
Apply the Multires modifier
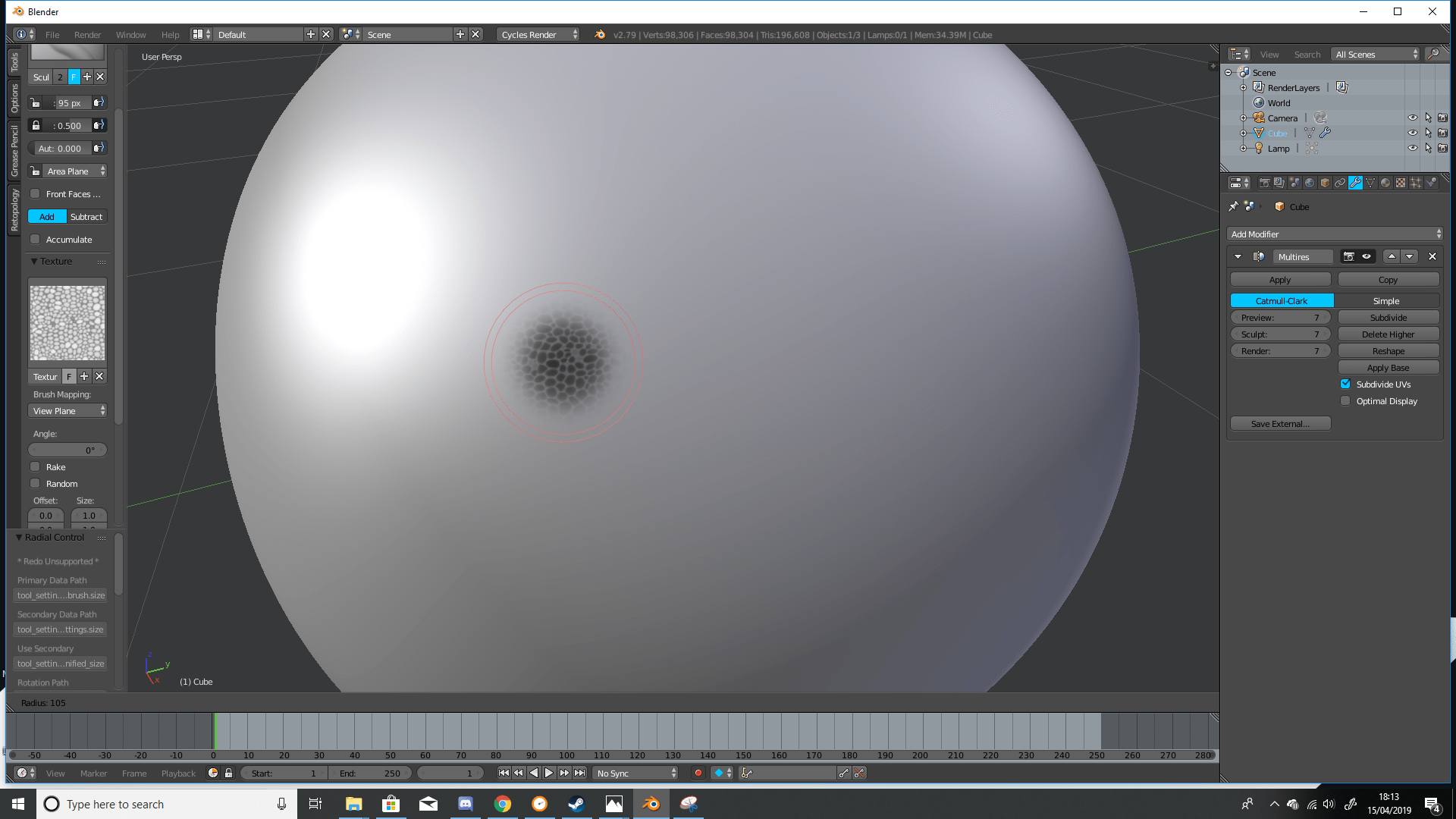point(1279,279)
